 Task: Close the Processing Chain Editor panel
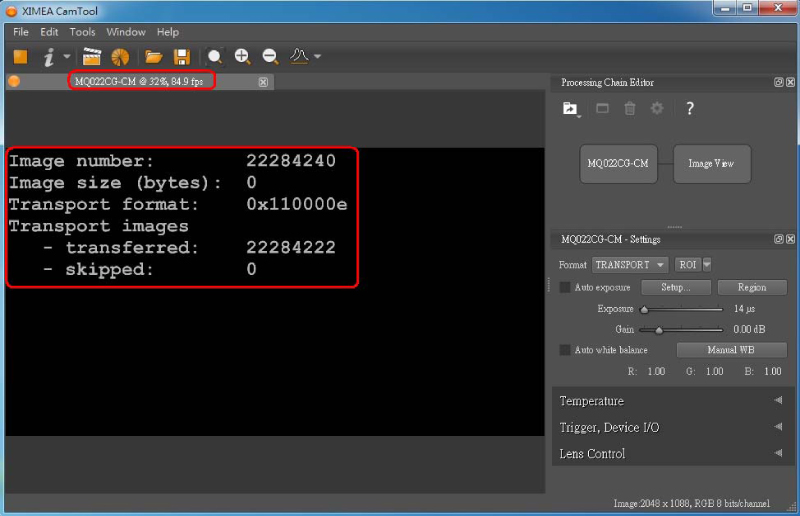click(x=790, y=82)
